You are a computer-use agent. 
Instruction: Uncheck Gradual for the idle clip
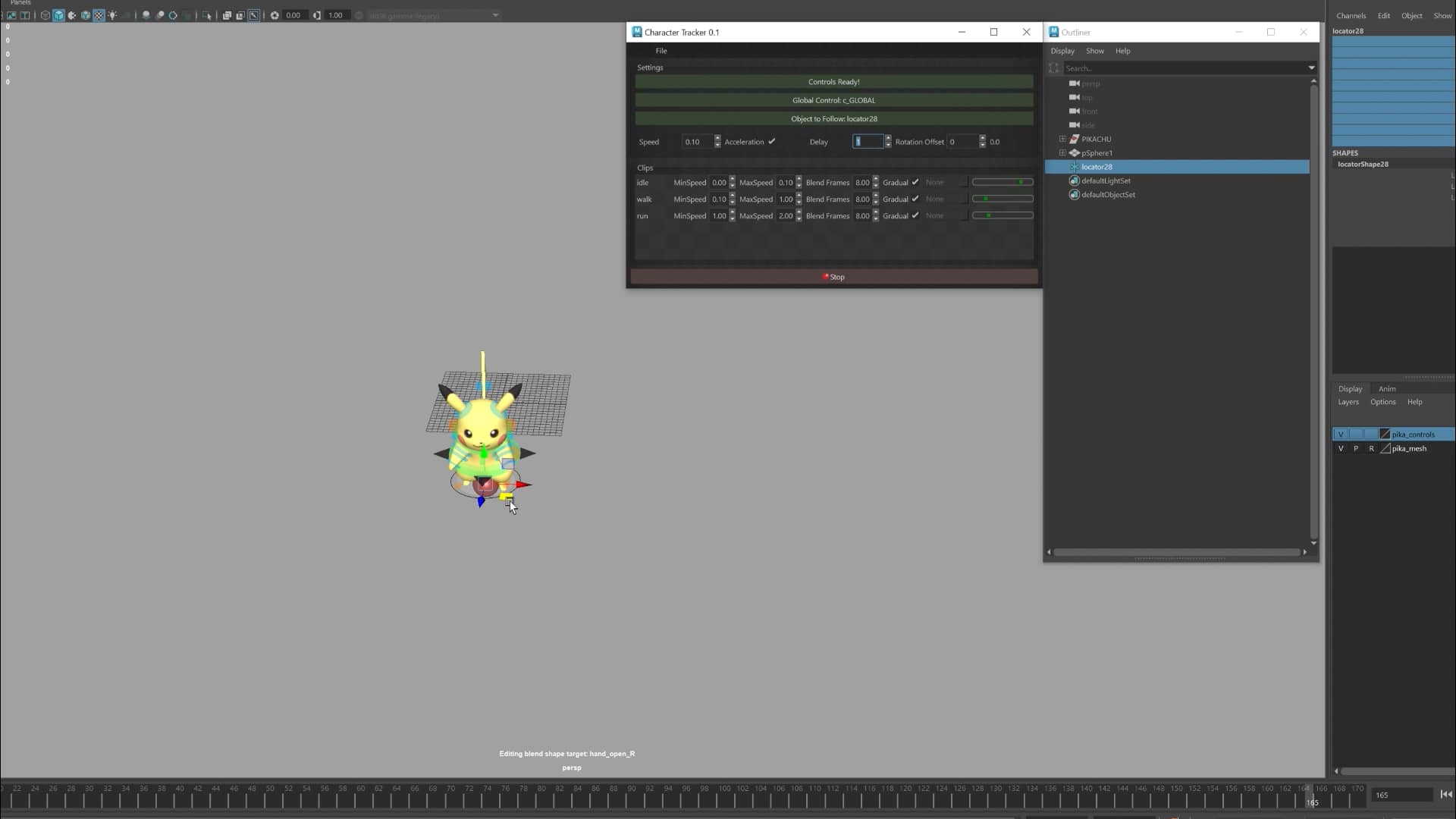click(x=916, y=182)
